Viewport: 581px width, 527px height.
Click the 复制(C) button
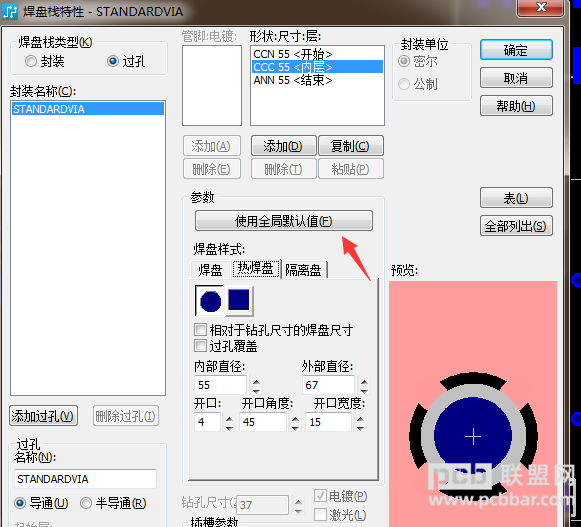coord(351,146)
